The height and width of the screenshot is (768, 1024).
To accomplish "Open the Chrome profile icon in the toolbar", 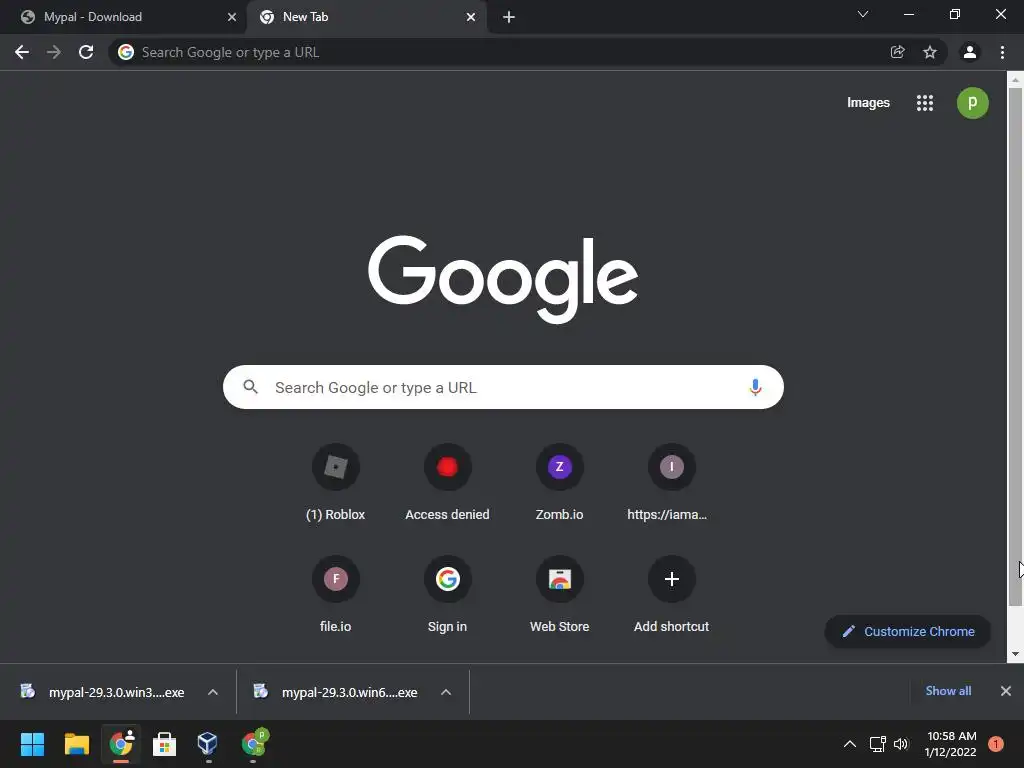I will click(970, 52).
